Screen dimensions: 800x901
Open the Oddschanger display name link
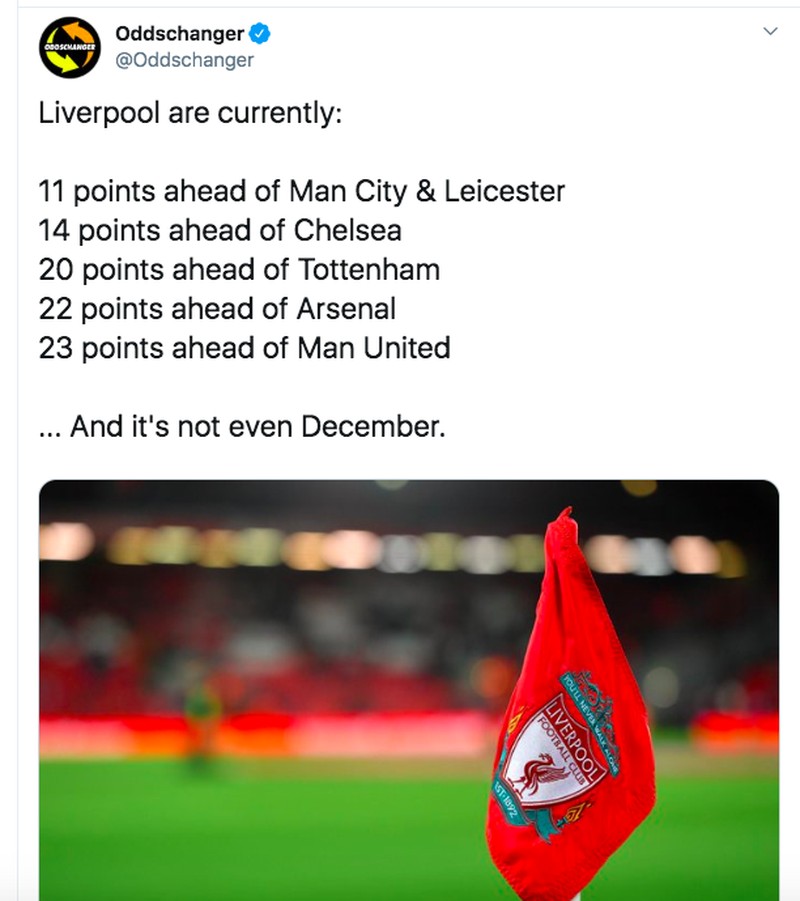point(179,34)
